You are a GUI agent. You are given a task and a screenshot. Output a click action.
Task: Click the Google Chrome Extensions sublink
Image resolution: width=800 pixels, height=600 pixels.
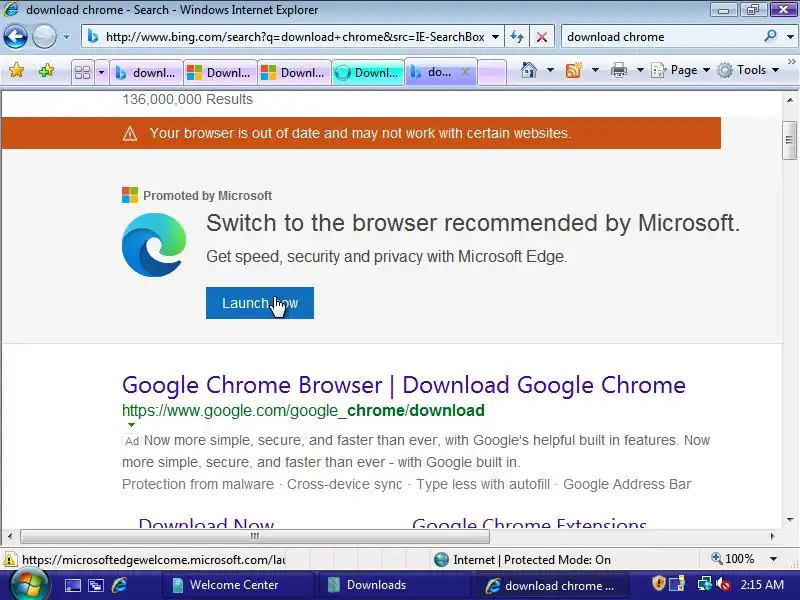click(x=529, y=523)
